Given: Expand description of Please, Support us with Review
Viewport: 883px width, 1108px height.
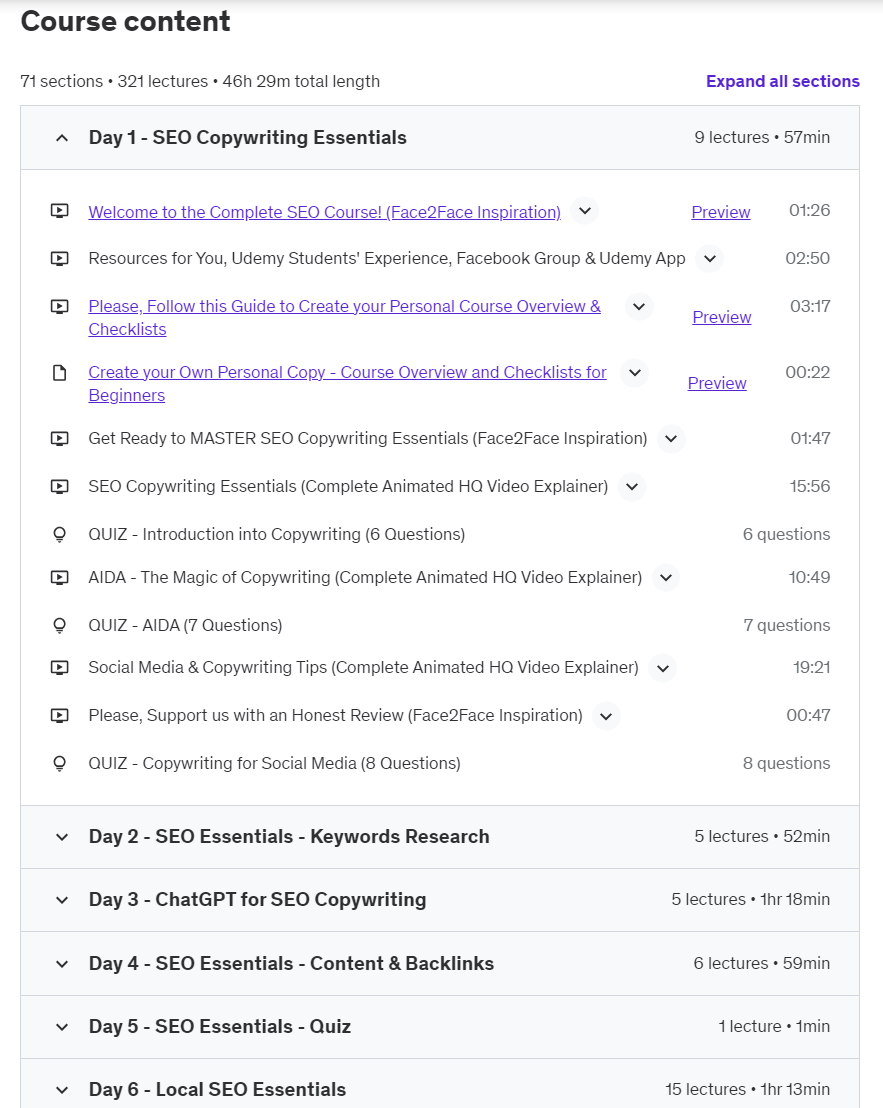Looking at the screenshot, I should (x=606, y=716).
